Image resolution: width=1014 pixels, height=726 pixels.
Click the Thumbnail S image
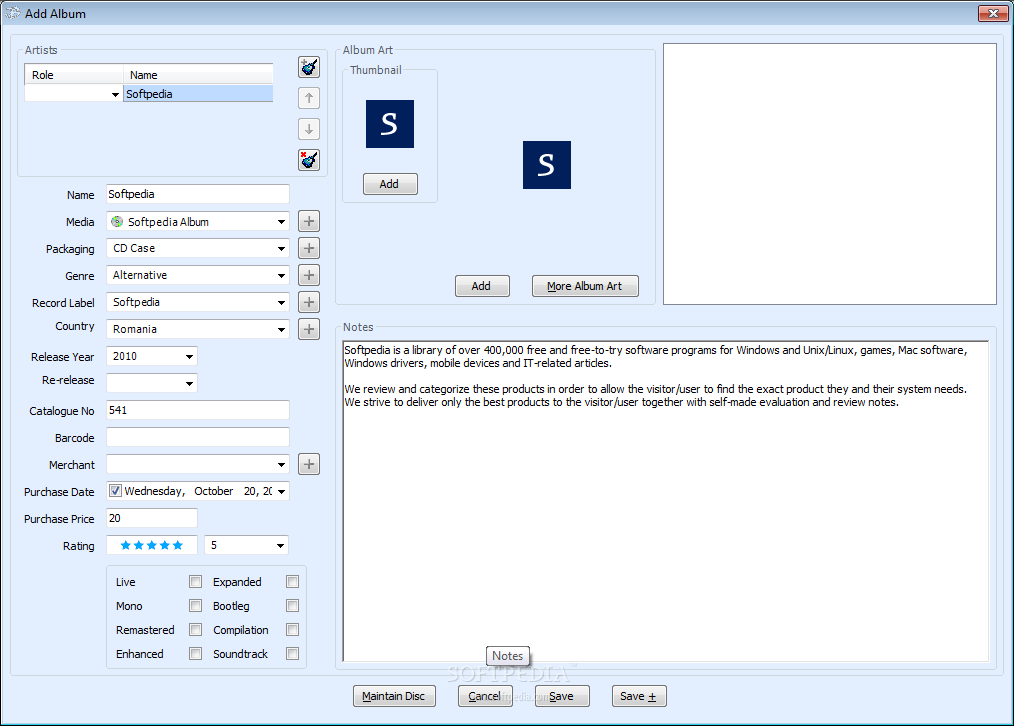(390, 124)
